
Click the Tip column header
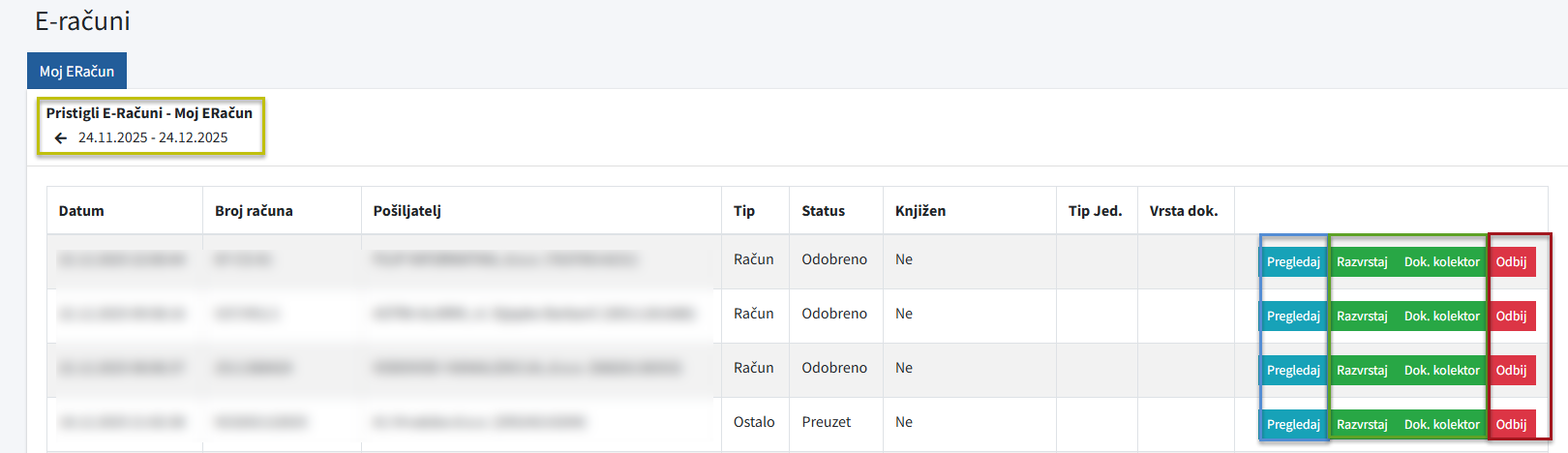pyautogui.click(x=743, y=211)
